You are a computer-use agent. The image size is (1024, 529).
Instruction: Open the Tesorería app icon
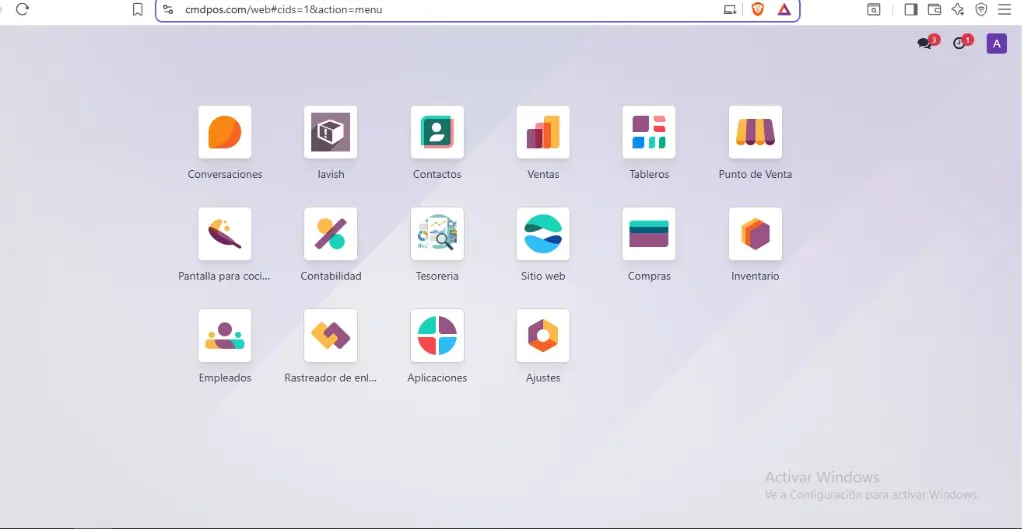click(x=437, y=234)
